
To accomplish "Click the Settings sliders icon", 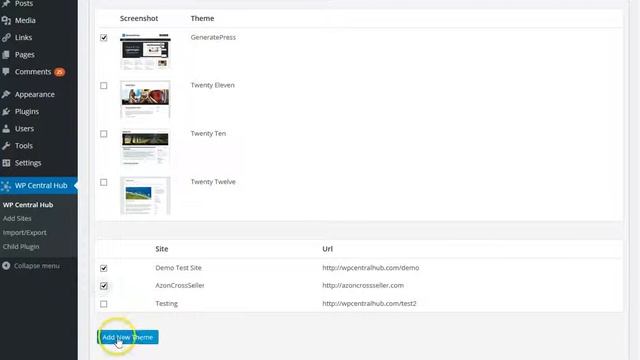I will click(6, 163).
